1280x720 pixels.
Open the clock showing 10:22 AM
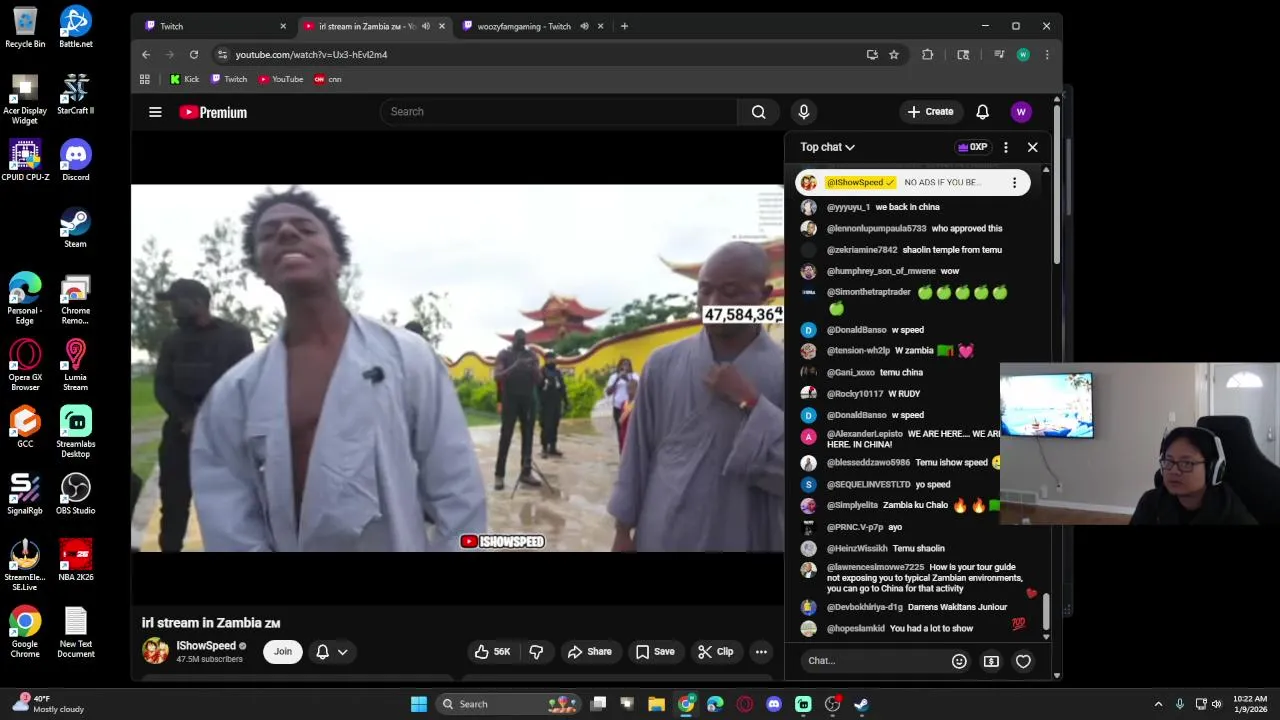1250,704
